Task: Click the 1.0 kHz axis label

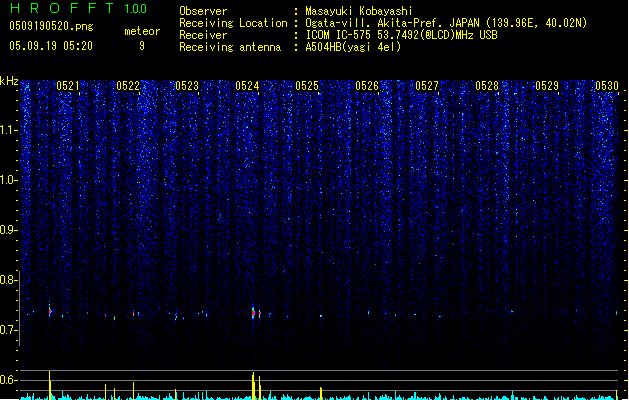Action: coord(9,180)
